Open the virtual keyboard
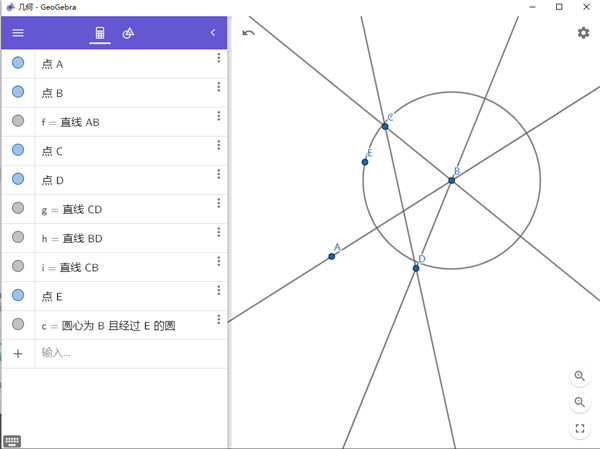This screenshot has height=449, width=600. click(x=12, y=441)
